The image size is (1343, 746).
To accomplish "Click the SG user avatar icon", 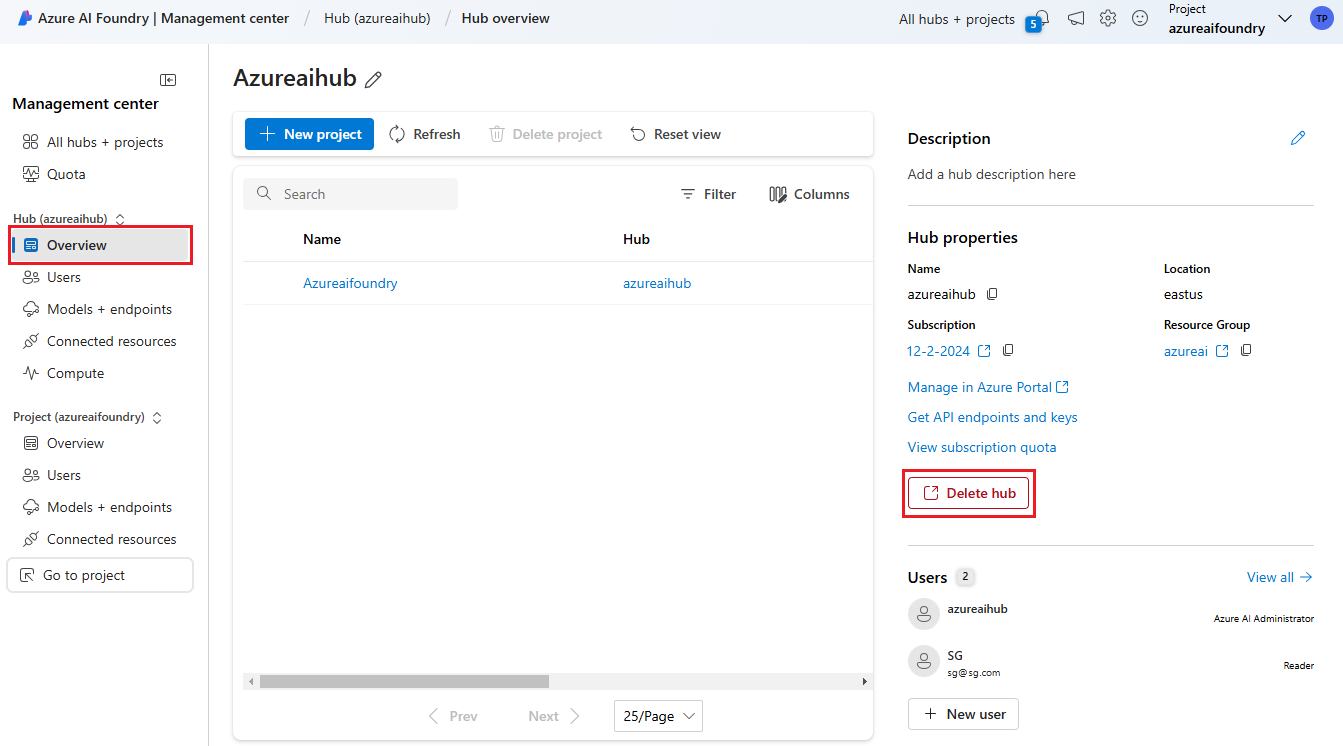I will click(x=924, y=661).
